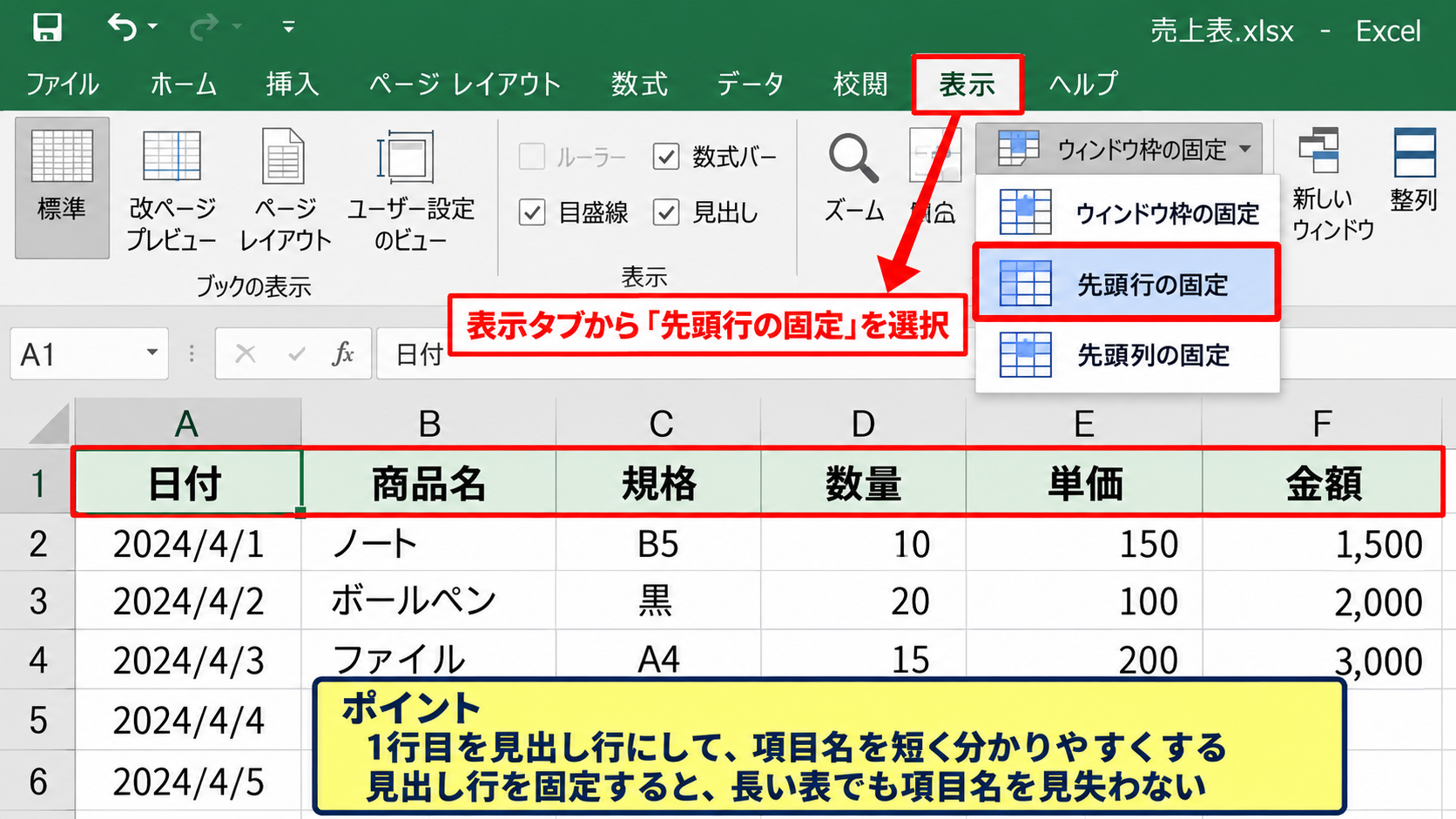
Task: Select row header 3
Action: tap(37, 601)
